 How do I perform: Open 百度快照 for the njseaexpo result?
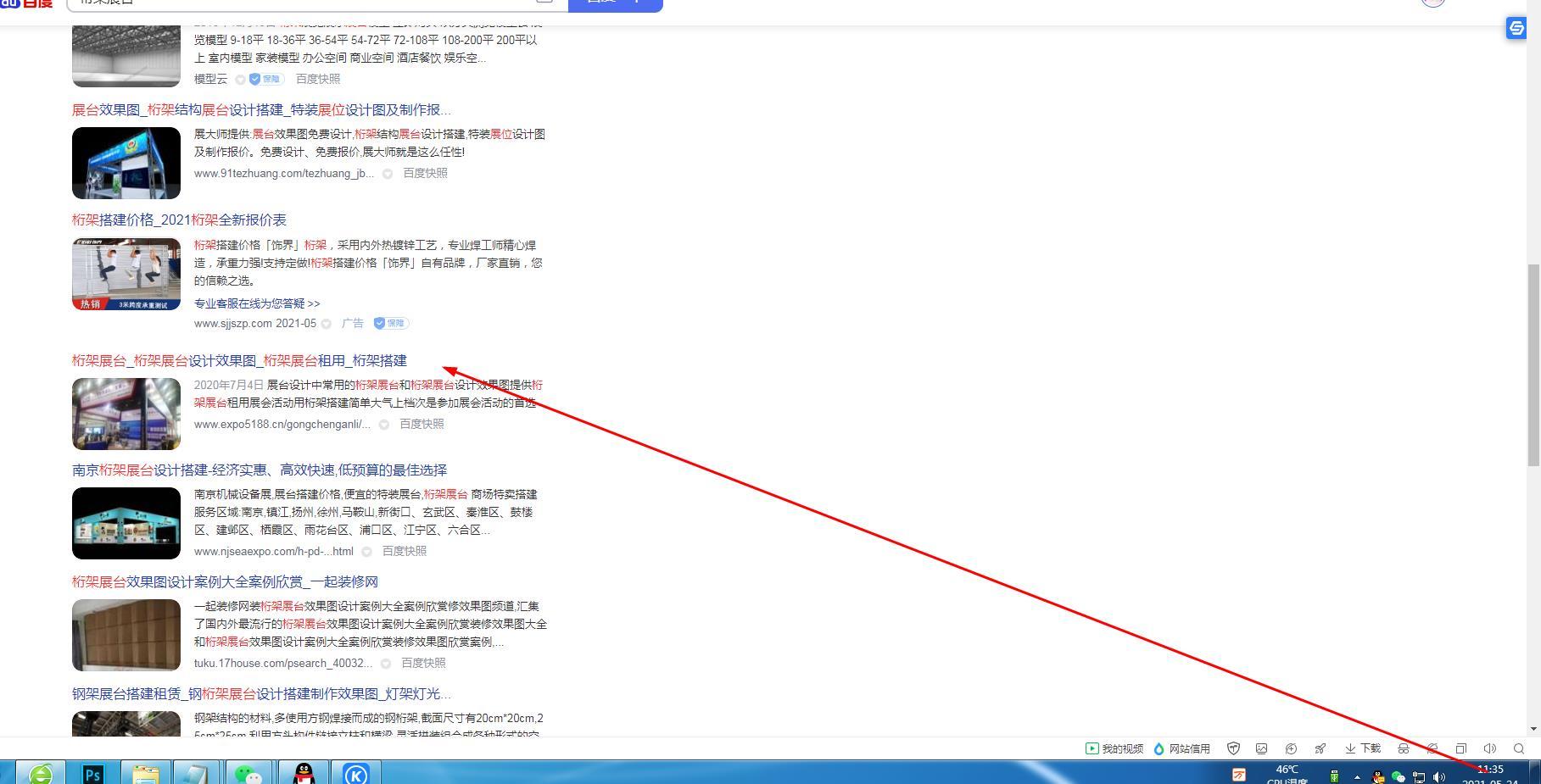click(x=404, y=551)
